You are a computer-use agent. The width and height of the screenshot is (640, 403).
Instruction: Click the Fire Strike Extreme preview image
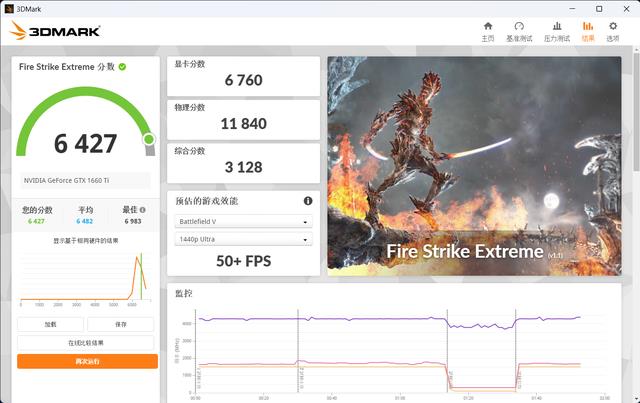473,165
